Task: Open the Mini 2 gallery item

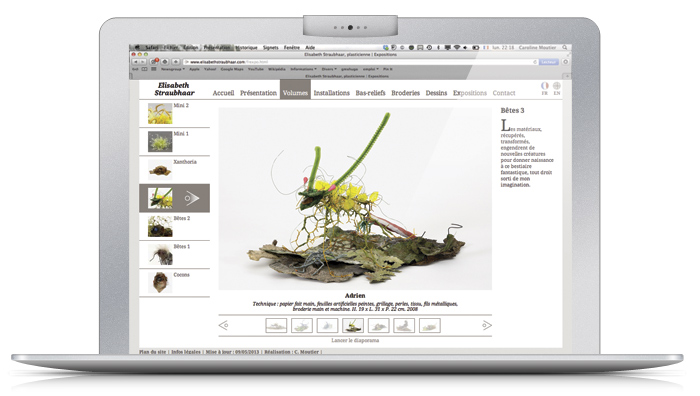Action: coord(174,113)
